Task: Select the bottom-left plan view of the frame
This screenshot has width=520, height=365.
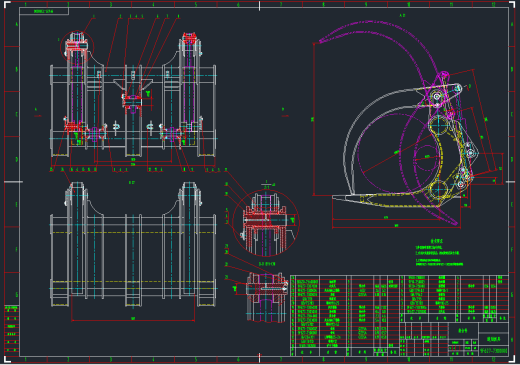Action: [x=133, y=244]
